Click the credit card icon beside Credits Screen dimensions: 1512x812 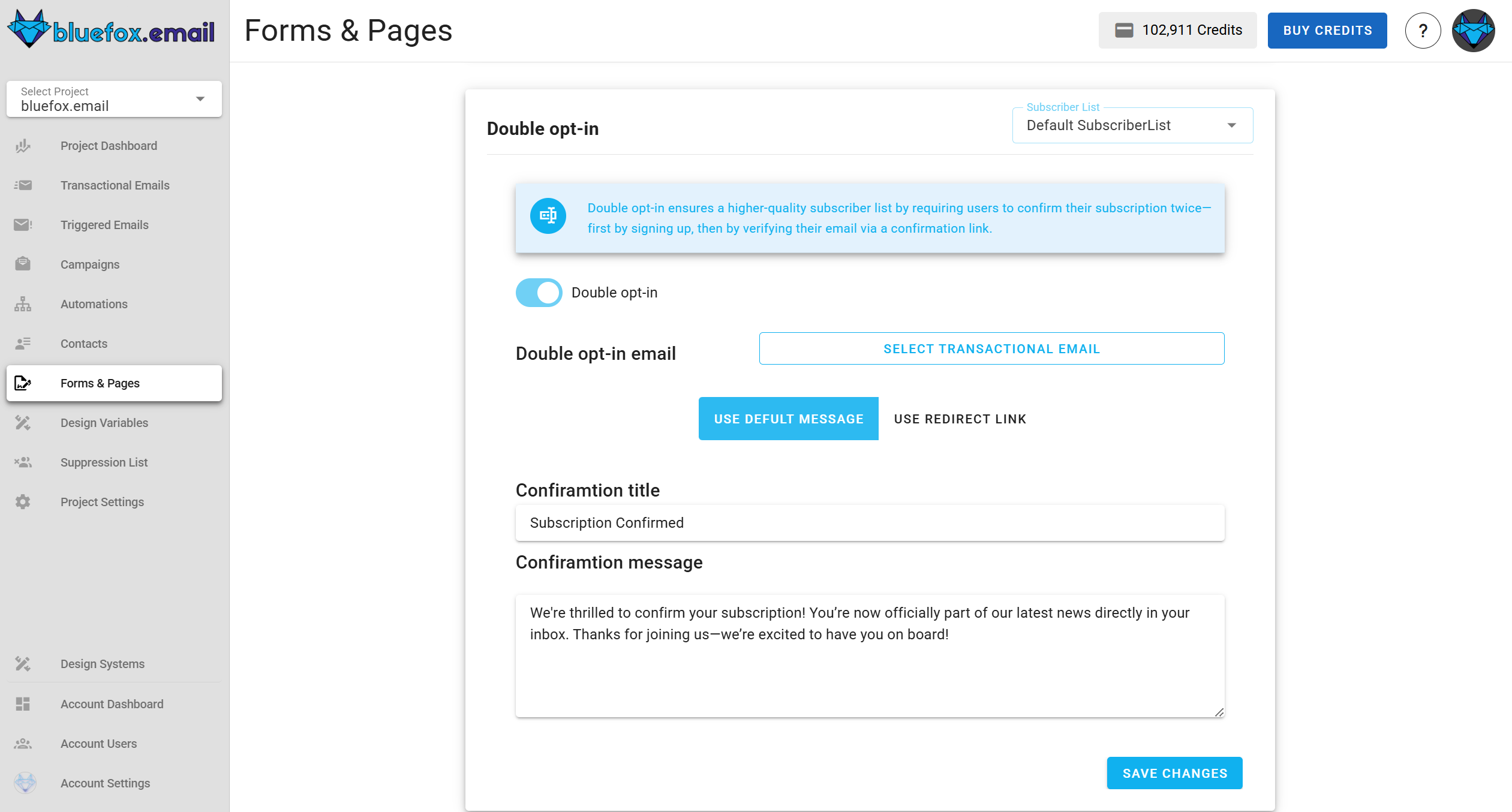pos(1124,30)
